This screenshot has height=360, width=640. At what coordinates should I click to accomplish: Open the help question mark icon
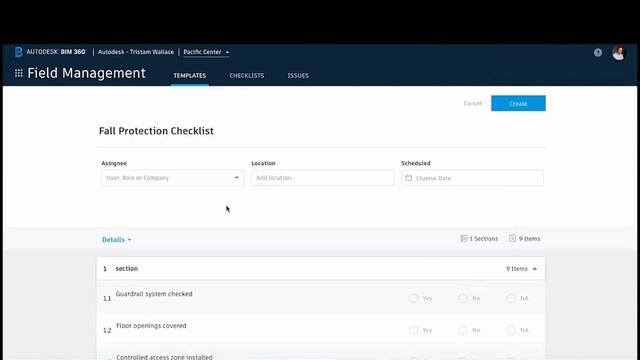point(598,52)
